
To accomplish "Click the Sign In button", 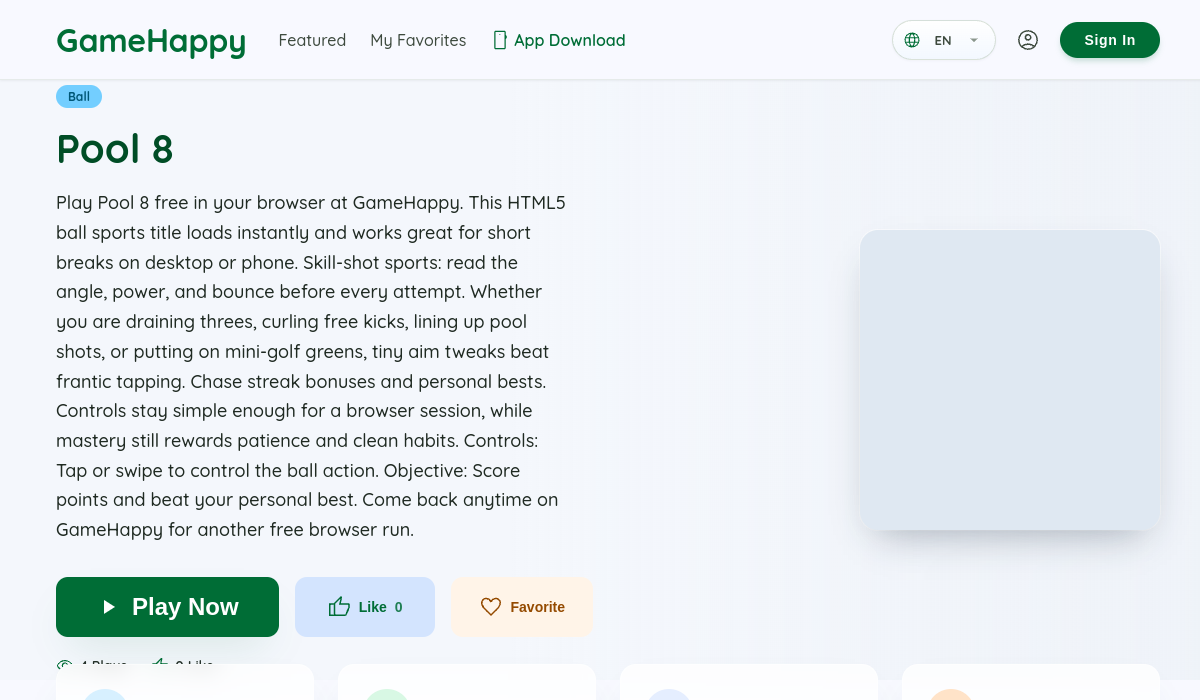I will [1110, 40].
